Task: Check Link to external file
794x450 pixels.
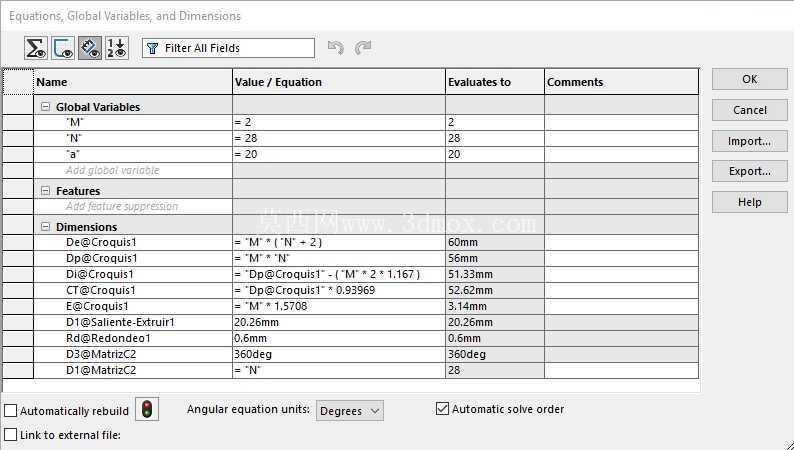Action: 11,435
